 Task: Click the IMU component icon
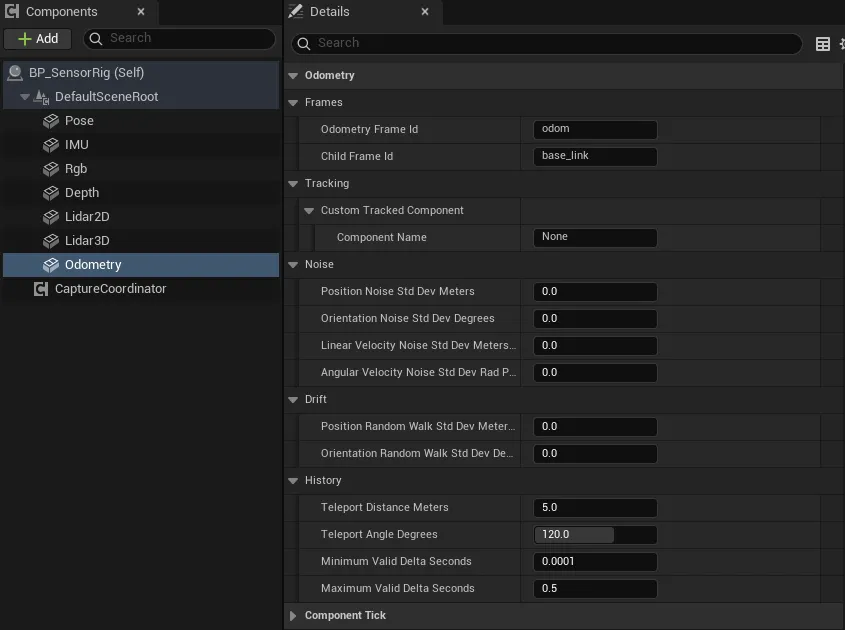tap(51, 144)
